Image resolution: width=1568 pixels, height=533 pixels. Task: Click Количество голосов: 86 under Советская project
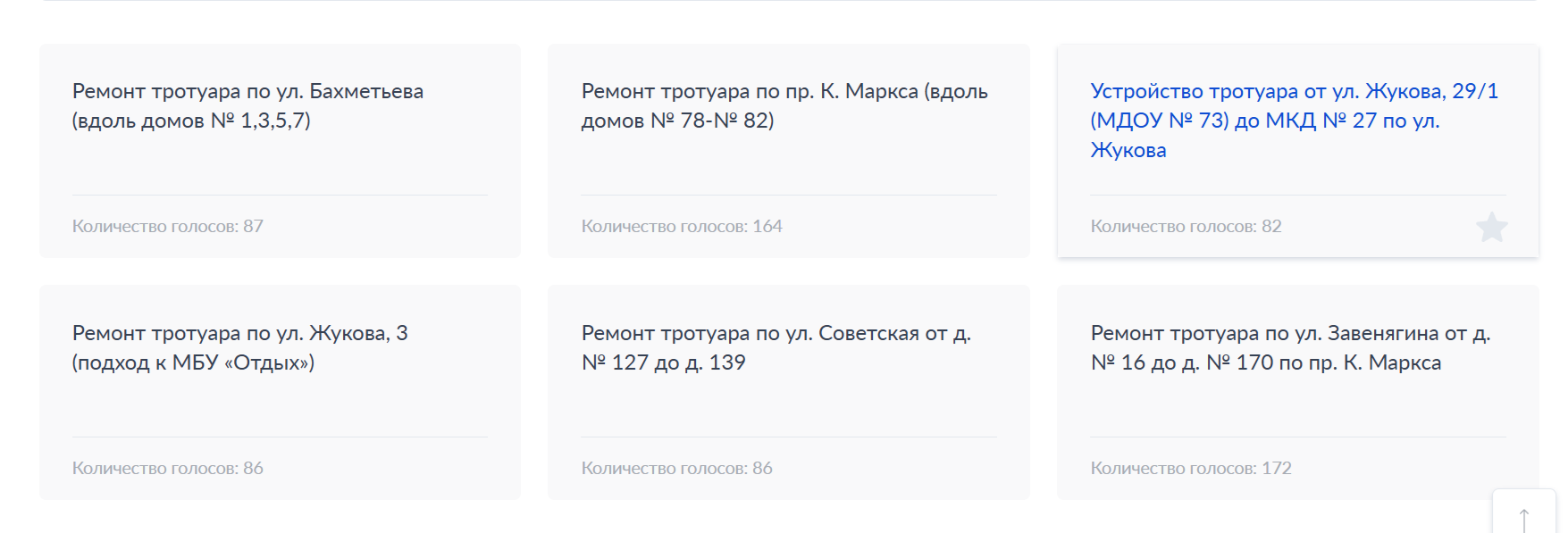(x=675, y=466)
